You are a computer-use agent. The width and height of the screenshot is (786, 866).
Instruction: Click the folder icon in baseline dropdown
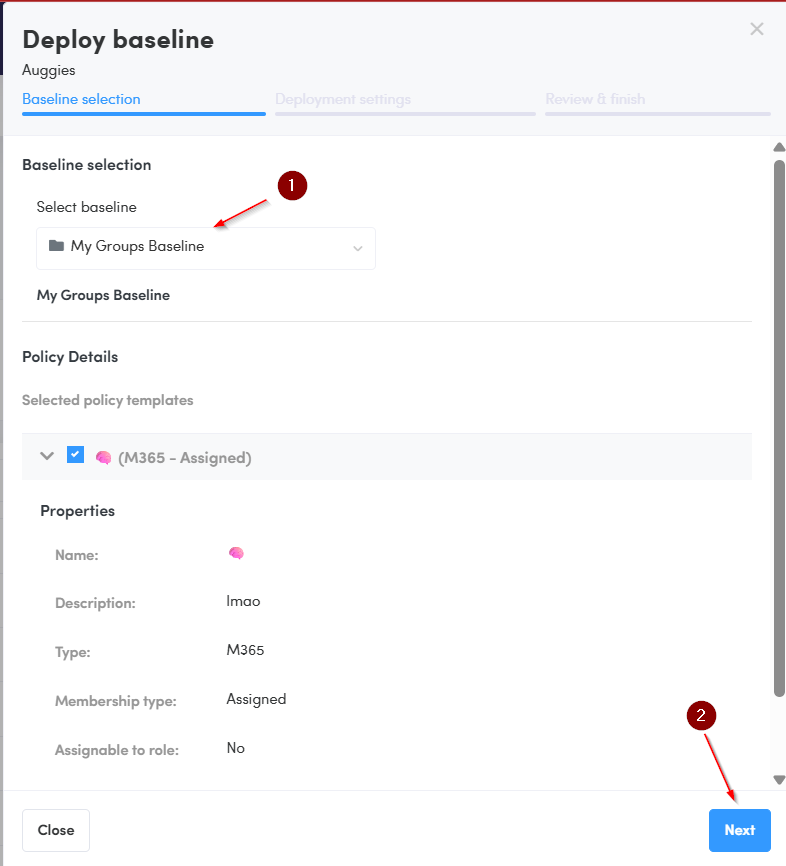coord(56,246)
